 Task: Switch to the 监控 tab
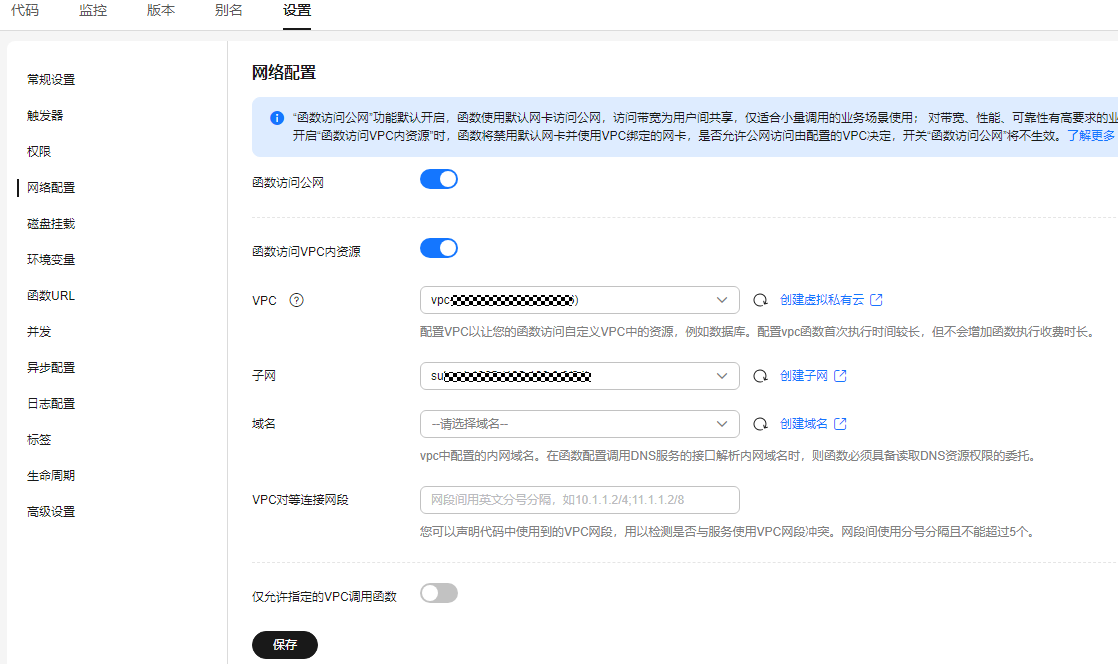coord(93,11)
